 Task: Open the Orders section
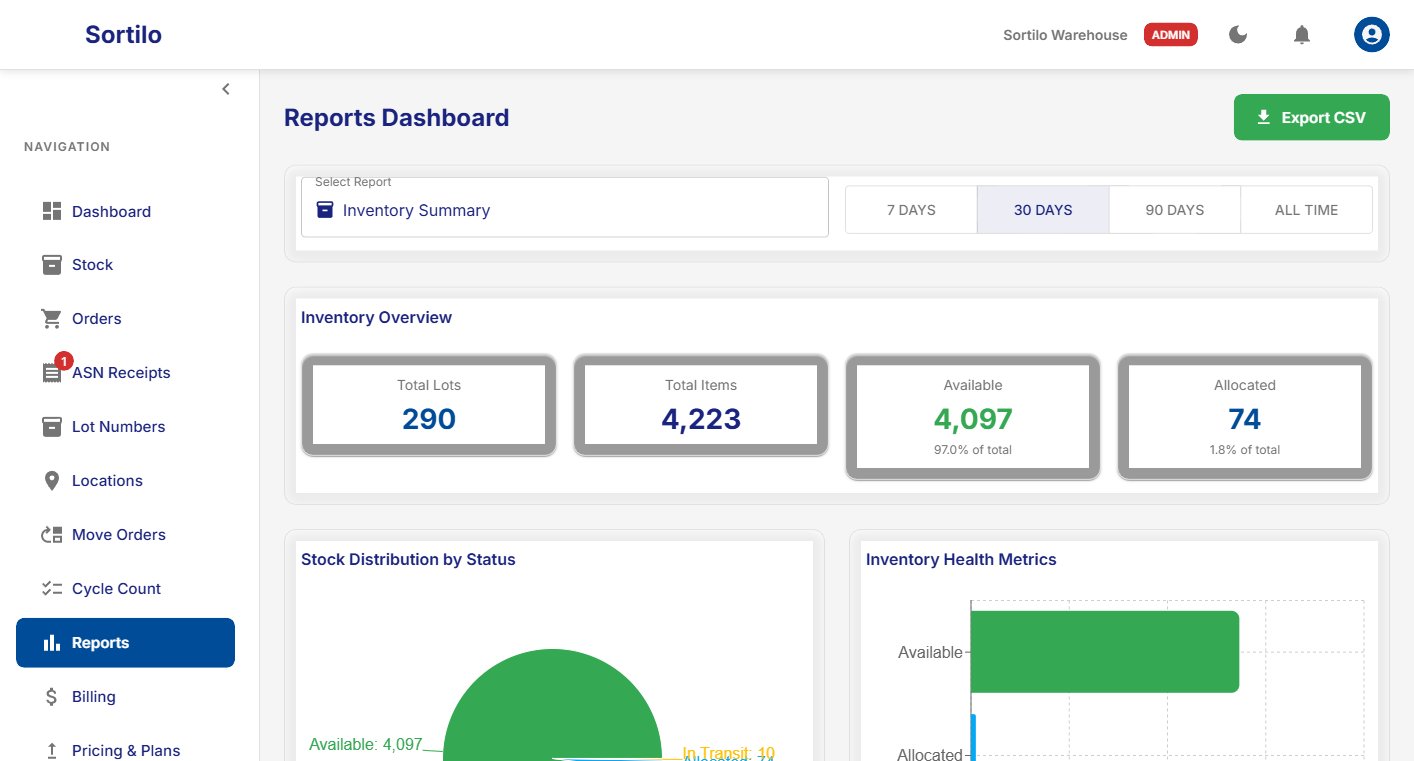[125, 319]
